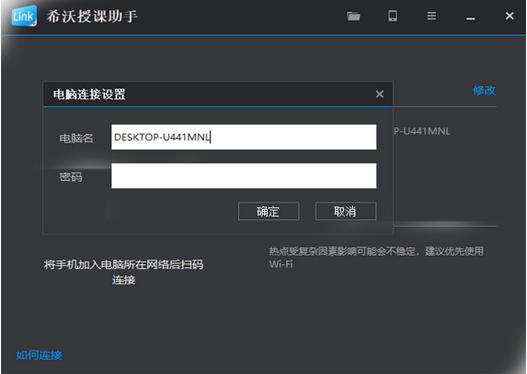Image resolution: width=527 pixels, height=374 pixels.
Task: Click the 将手机加入电脑所在网络后扫码连接 text
Action: [123, 272]
